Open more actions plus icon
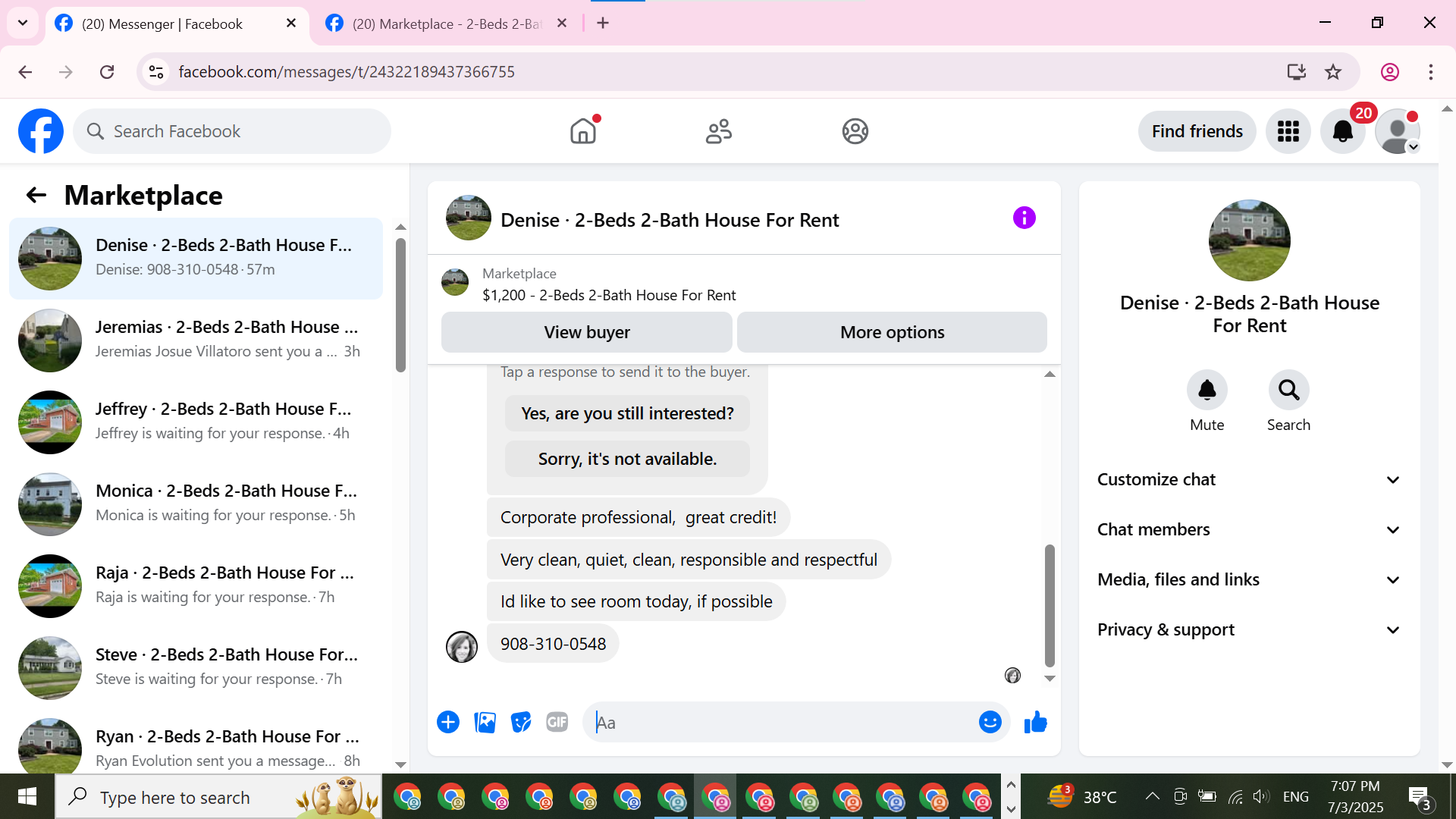 click(x=448, y=723)
